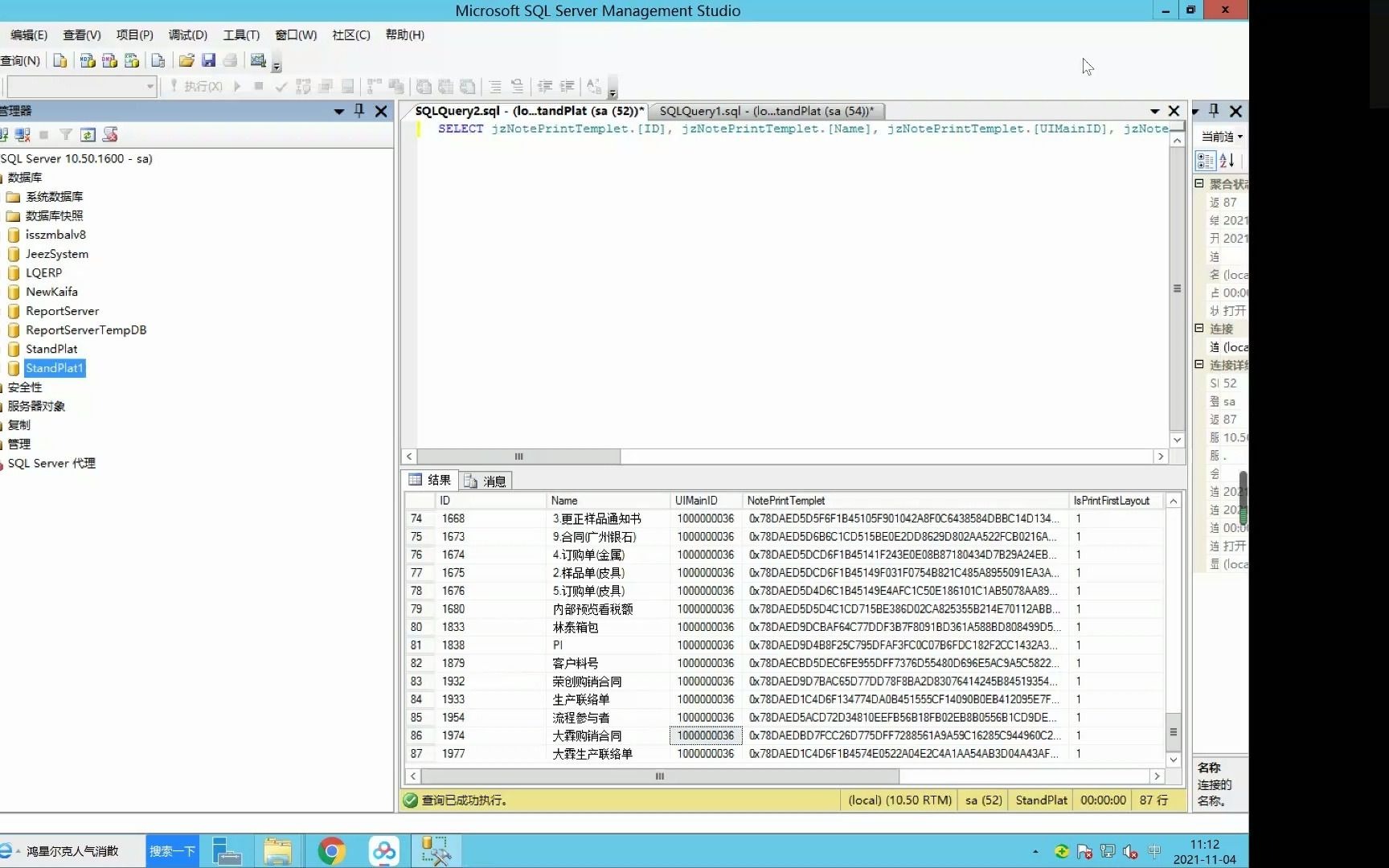Viewport: 1389px width, 868px height.
Task: Click the MDX query toolbar icon
Action: coord(88,60)
